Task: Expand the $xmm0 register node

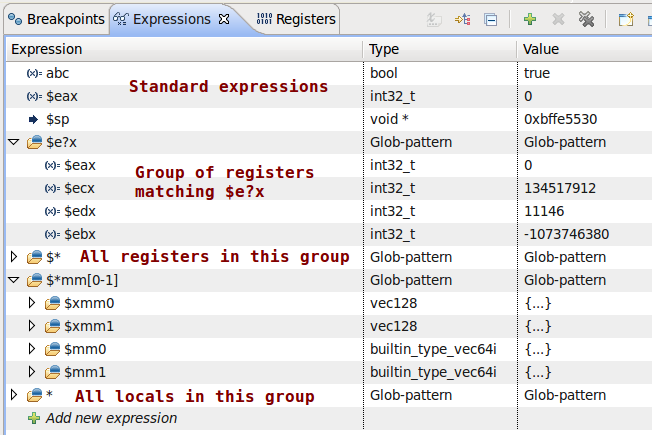Action: click(x=31, y=303)
